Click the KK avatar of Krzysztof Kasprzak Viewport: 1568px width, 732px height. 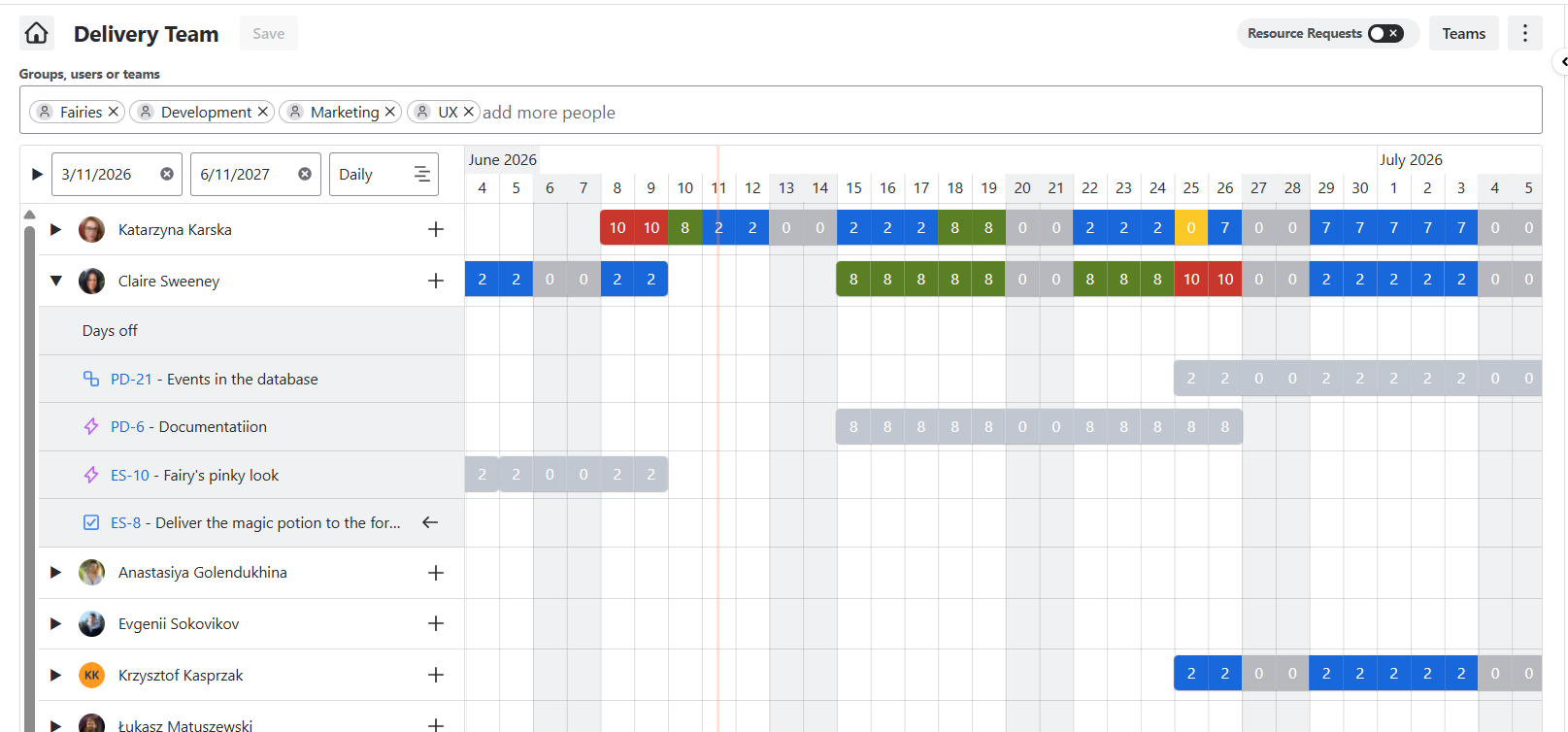91,675
